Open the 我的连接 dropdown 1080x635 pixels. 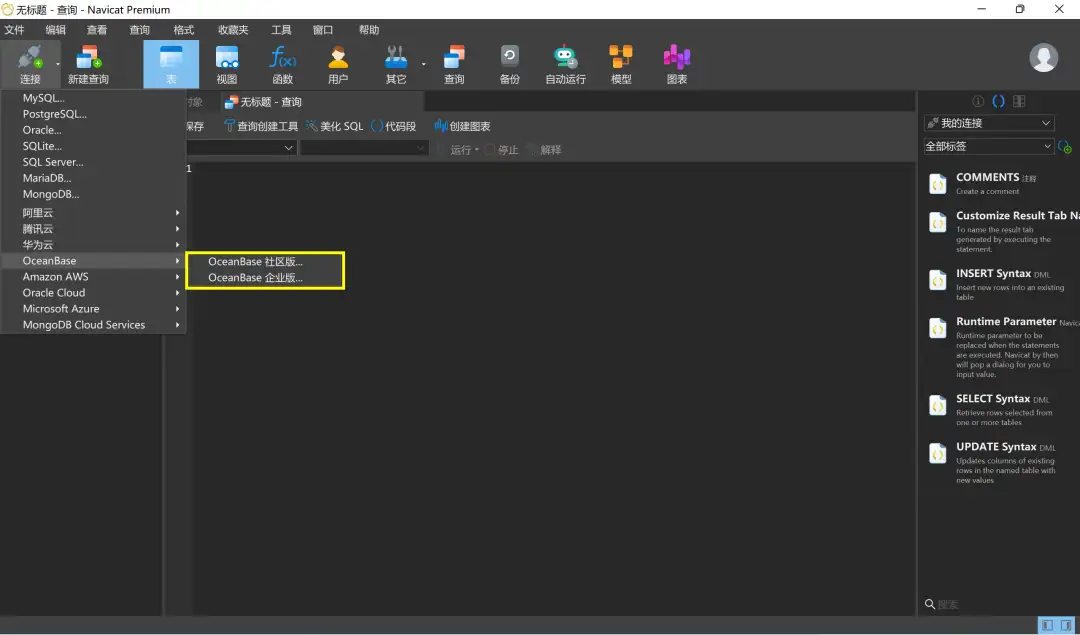pos(989,123)
